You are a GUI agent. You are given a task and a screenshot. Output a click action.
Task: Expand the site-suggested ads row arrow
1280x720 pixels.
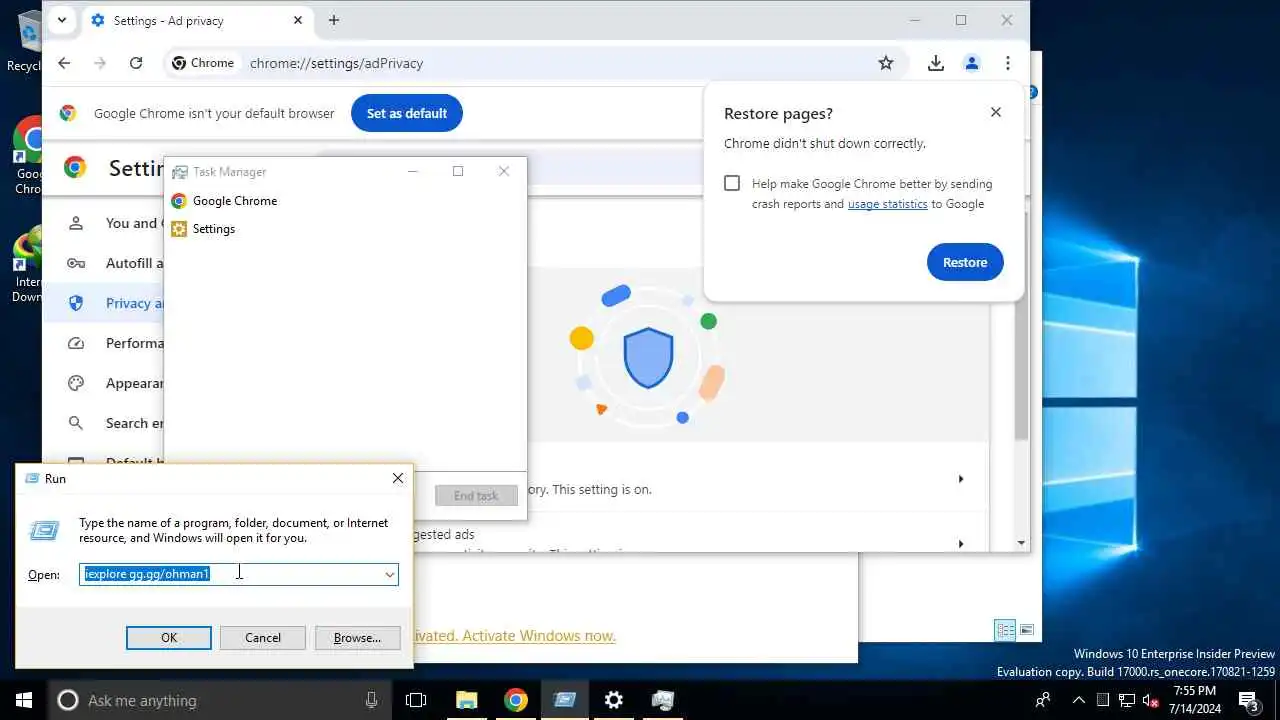click(961, 543)
